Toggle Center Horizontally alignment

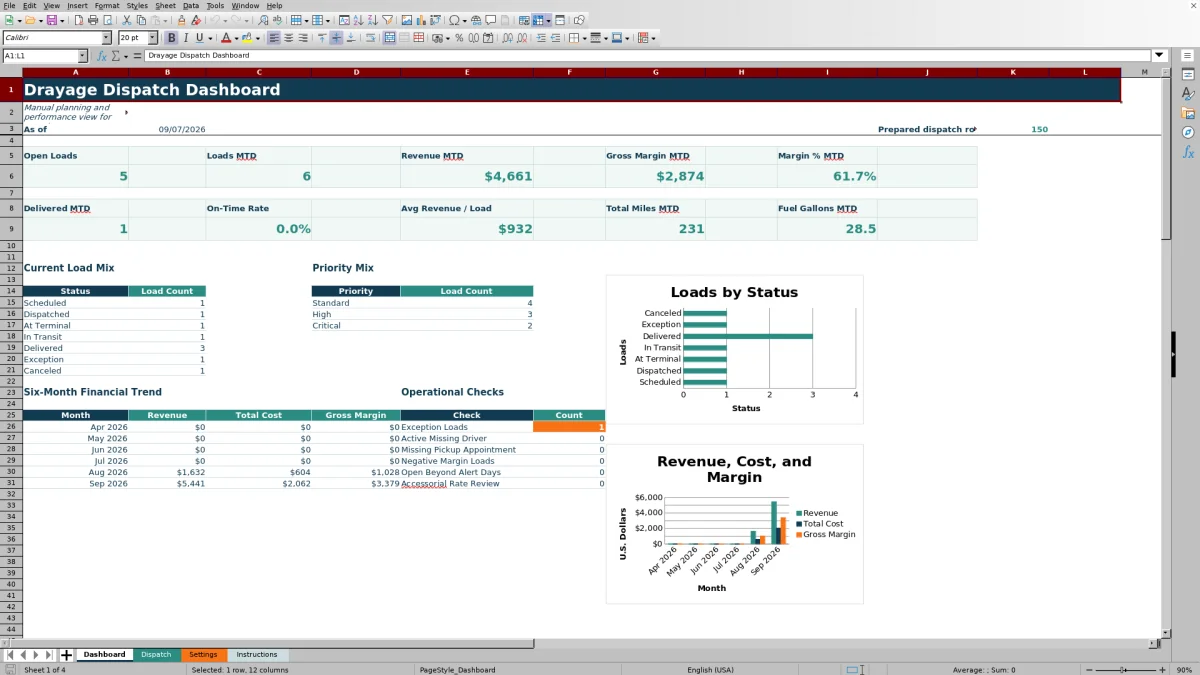(x=289, y=38)
